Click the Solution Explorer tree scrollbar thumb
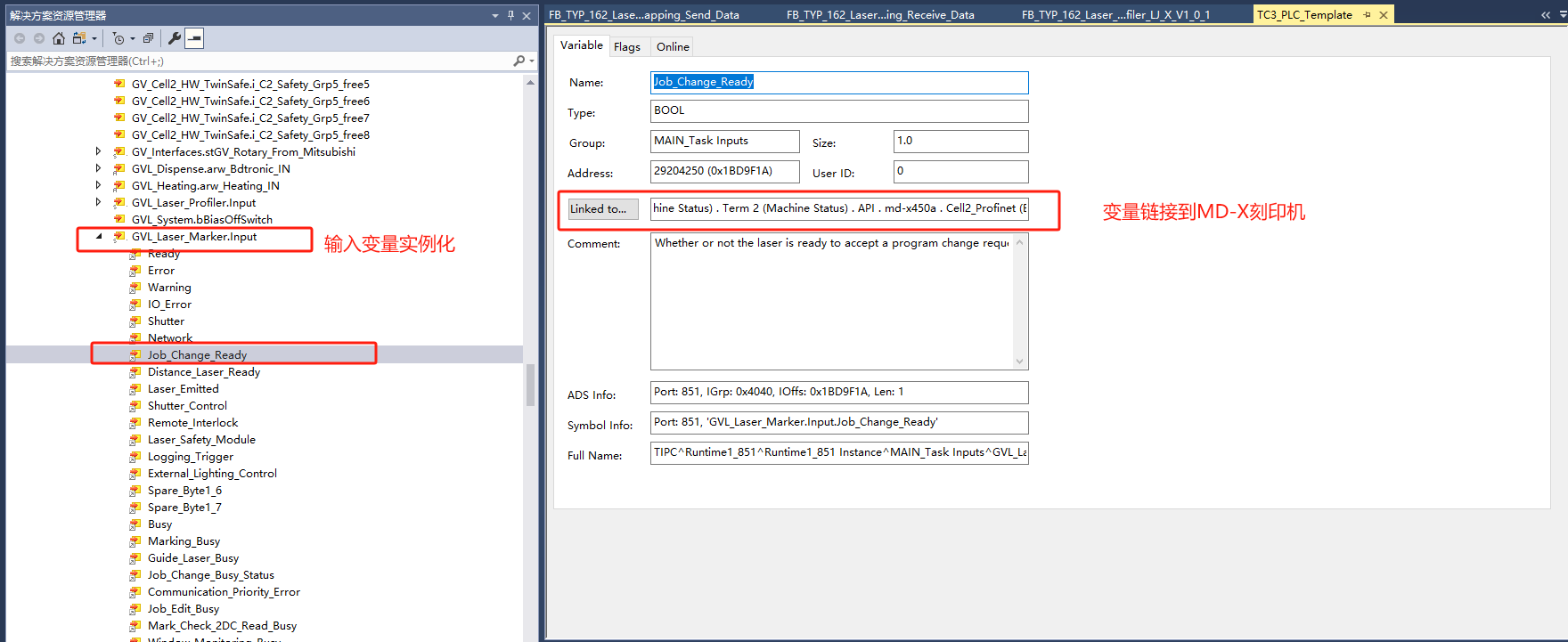 tap(531, 385)
